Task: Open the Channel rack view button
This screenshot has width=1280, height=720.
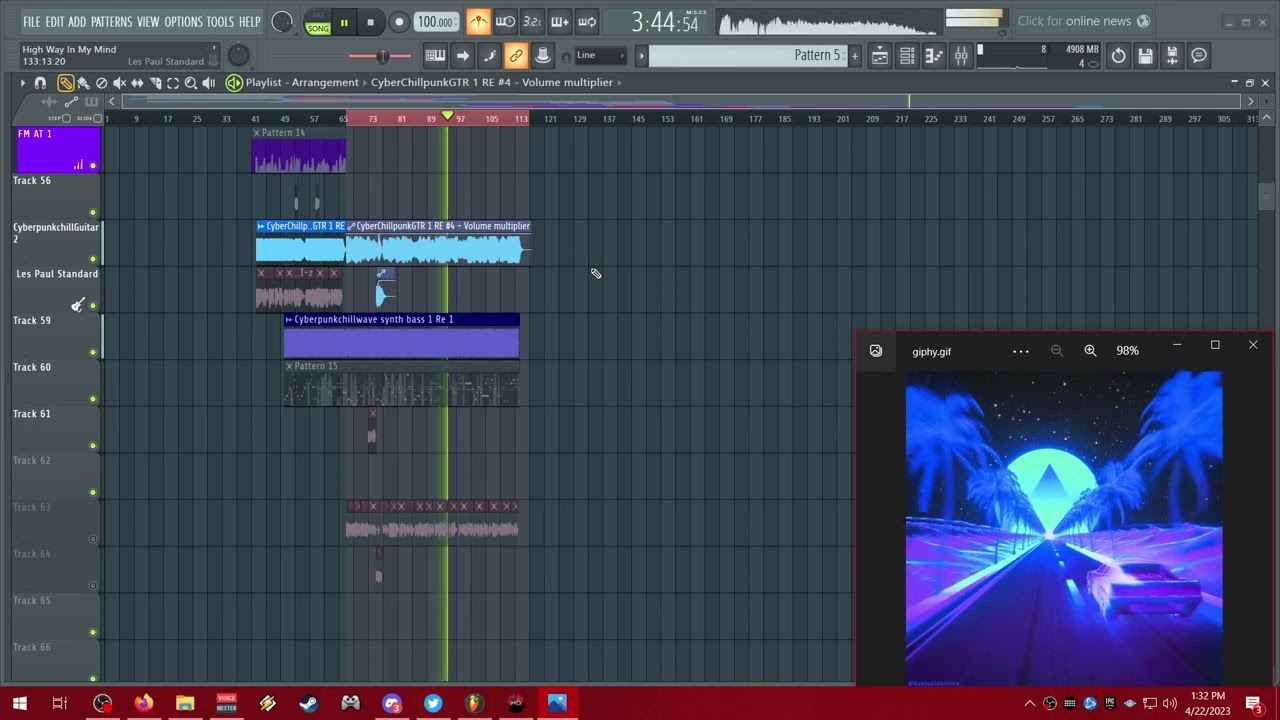Action: tap(907, 55)
